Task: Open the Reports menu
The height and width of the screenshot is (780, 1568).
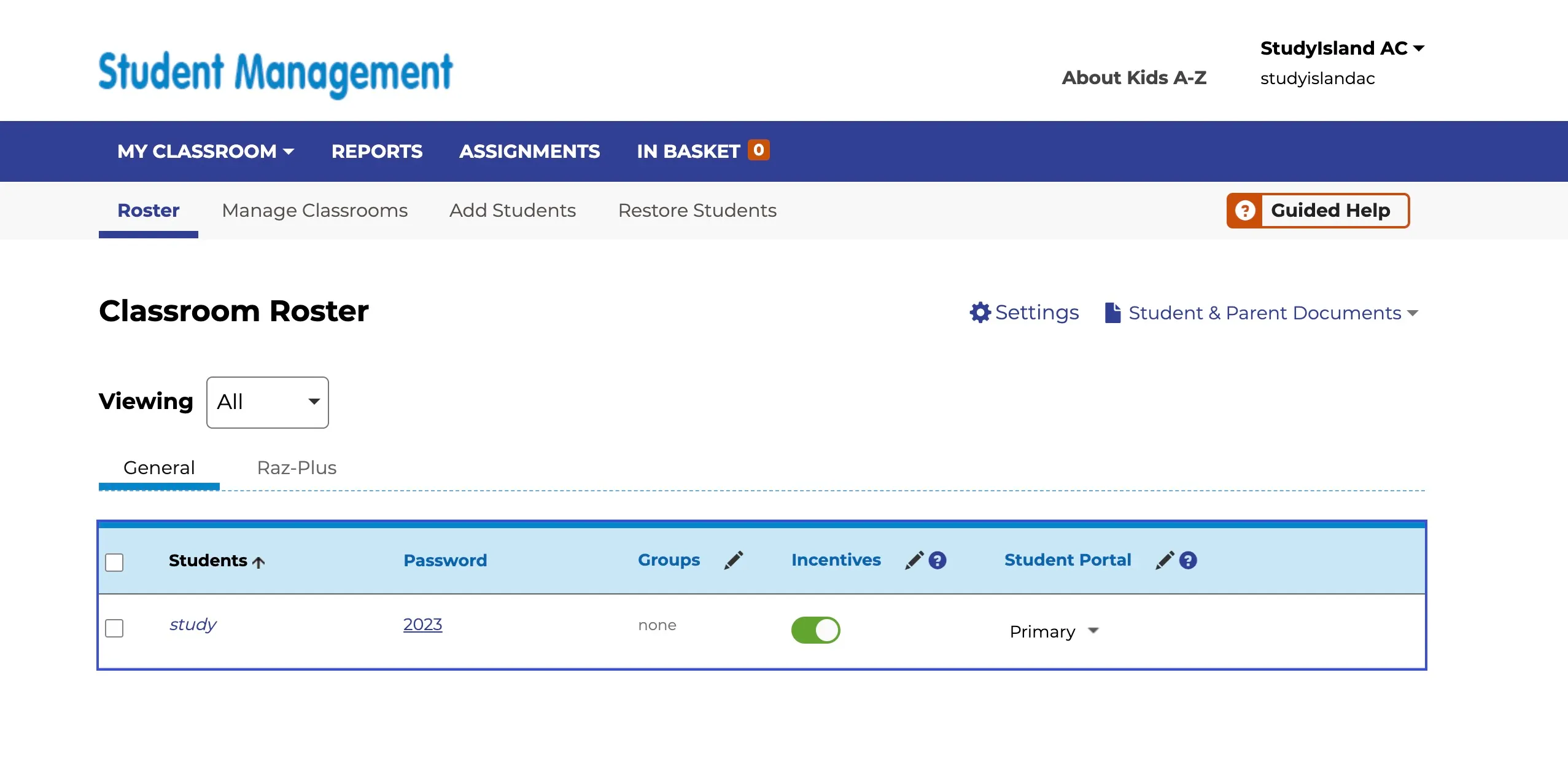Action: tap(377, 151)
